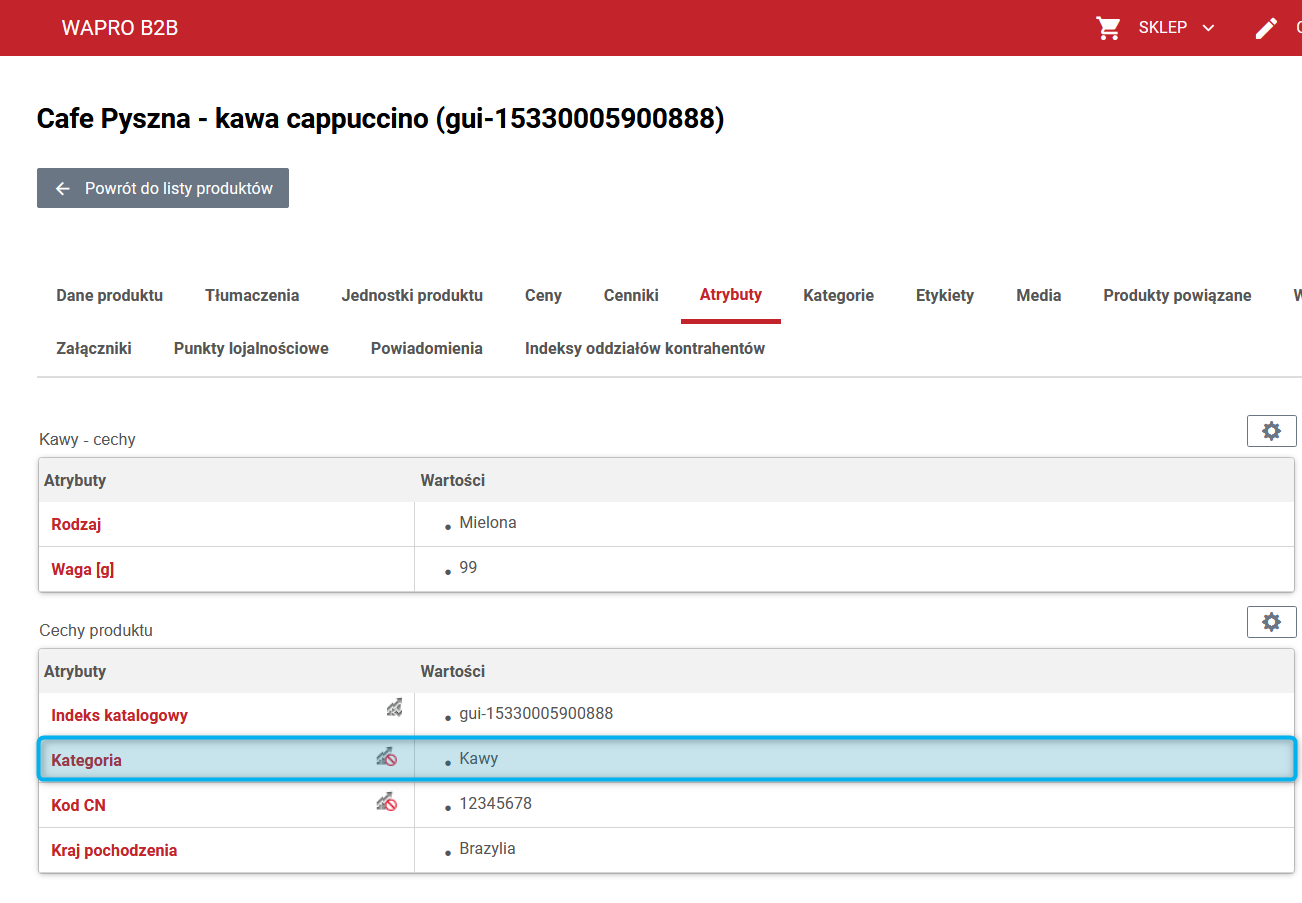Open Punkty lojalnościowe tab
The image size is (1302, 903).
tap(251, 349)
